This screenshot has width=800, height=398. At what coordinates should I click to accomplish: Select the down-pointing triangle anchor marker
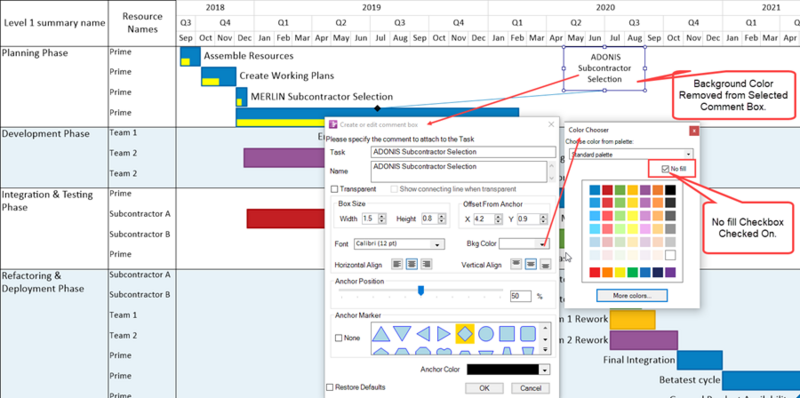coord(402,334)
